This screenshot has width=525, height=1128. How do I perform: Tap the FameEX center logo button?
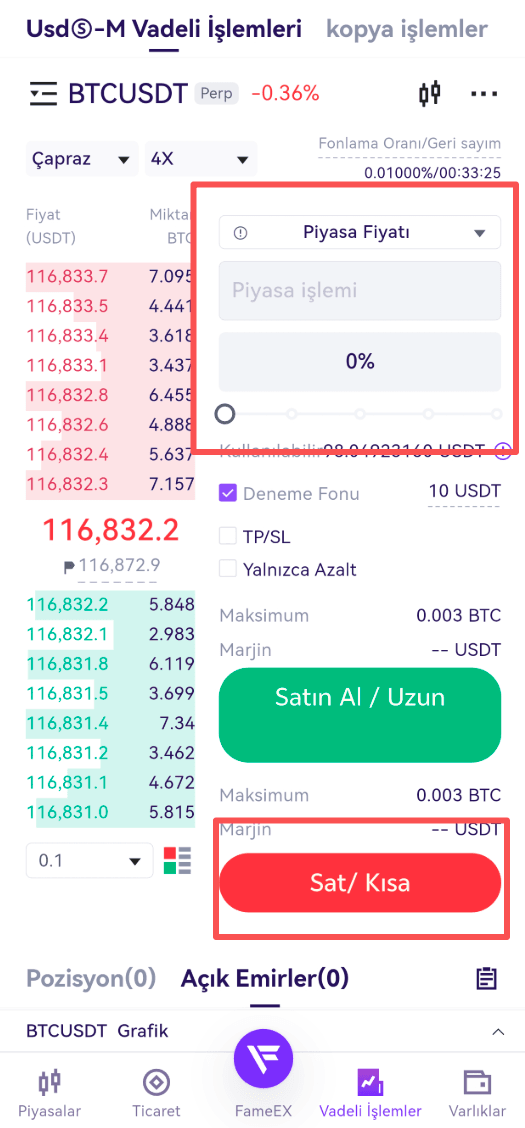pos(263,1058)
